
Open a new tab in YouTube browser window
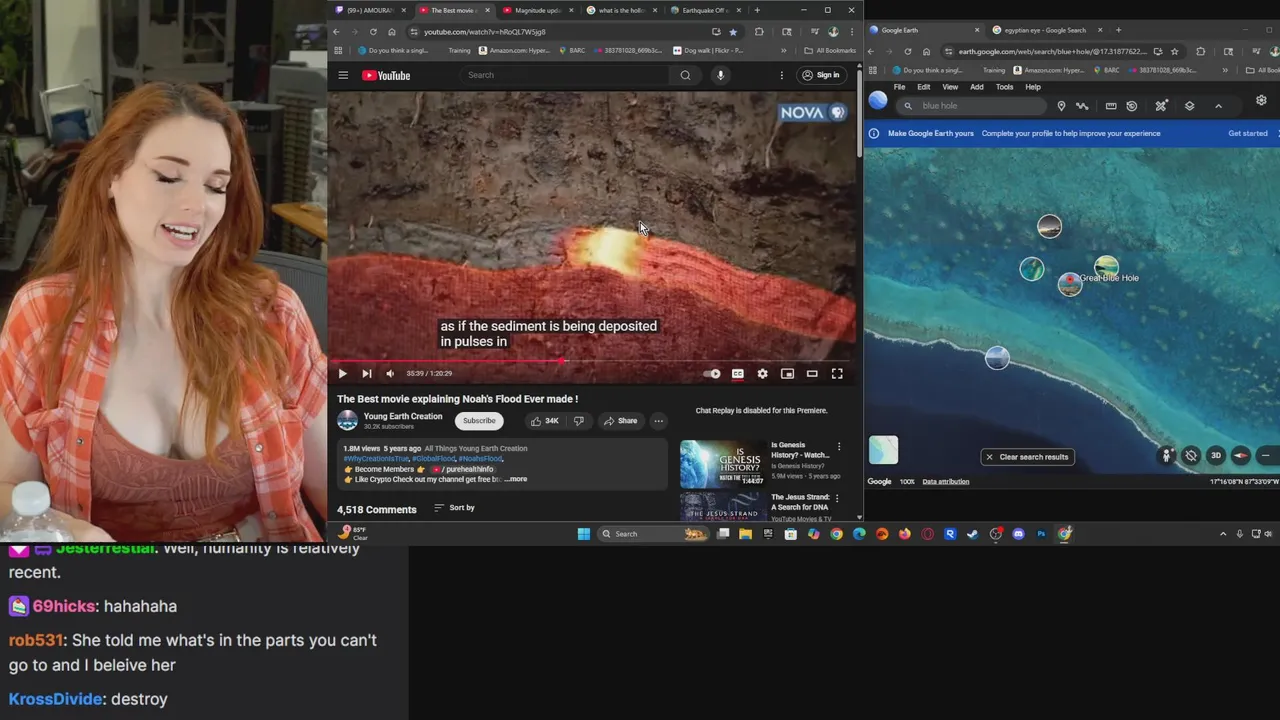pyautogui.click(x=757, y=10)
